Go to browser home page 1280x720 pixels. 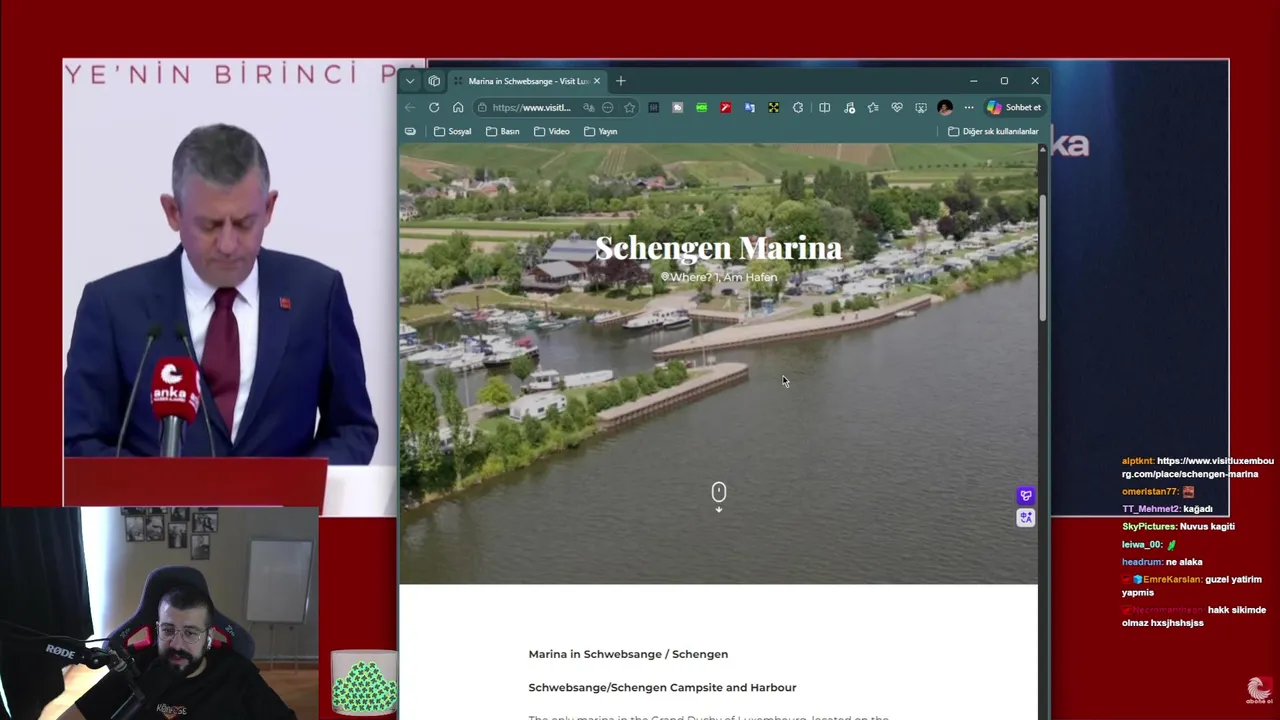click(458, 107)
